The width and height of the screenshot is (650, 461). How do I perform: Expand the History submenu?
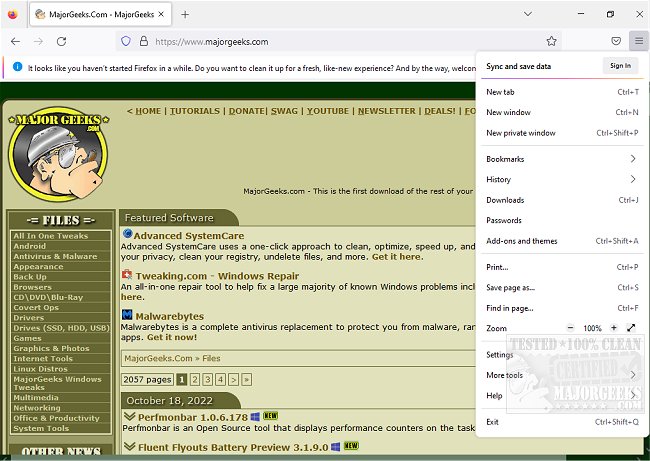click(x=563, y=180)
